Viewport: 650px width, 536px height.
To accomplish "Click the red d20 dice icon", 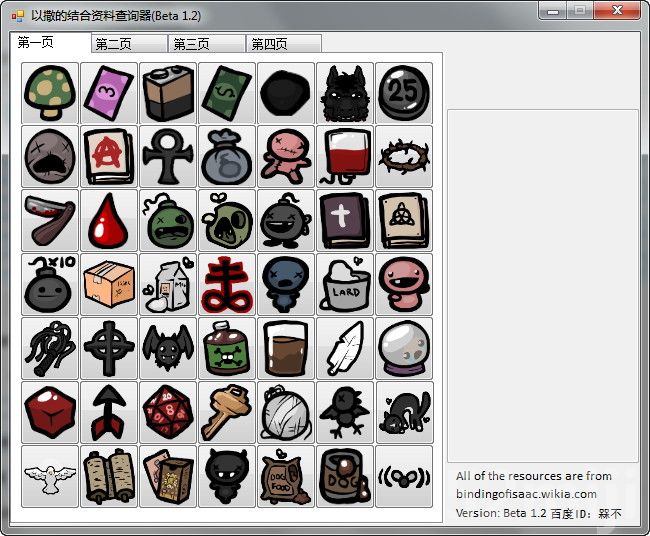I will 168,412.
